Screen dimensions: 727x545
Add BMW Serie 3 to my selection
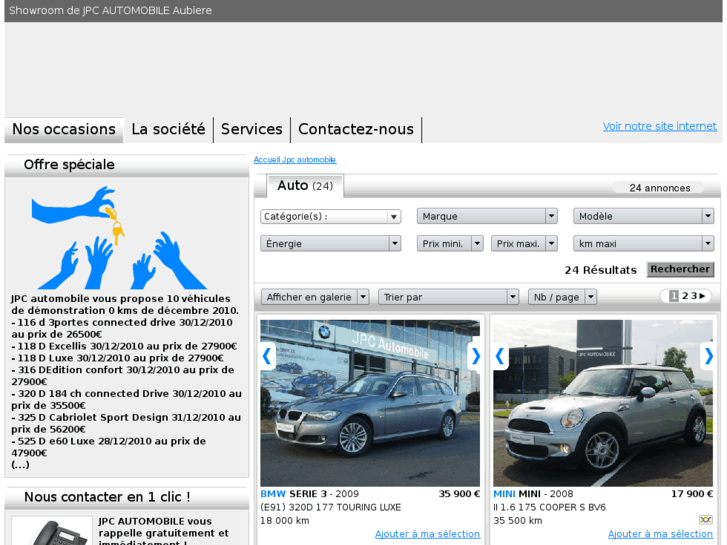[x=427, y=534]
